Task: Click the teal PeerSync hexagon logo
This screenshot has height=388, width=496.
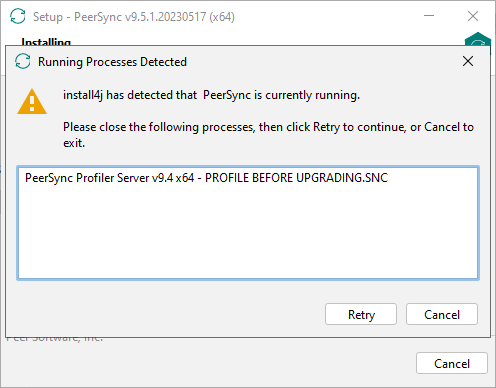Action: (x=478, y=39)
